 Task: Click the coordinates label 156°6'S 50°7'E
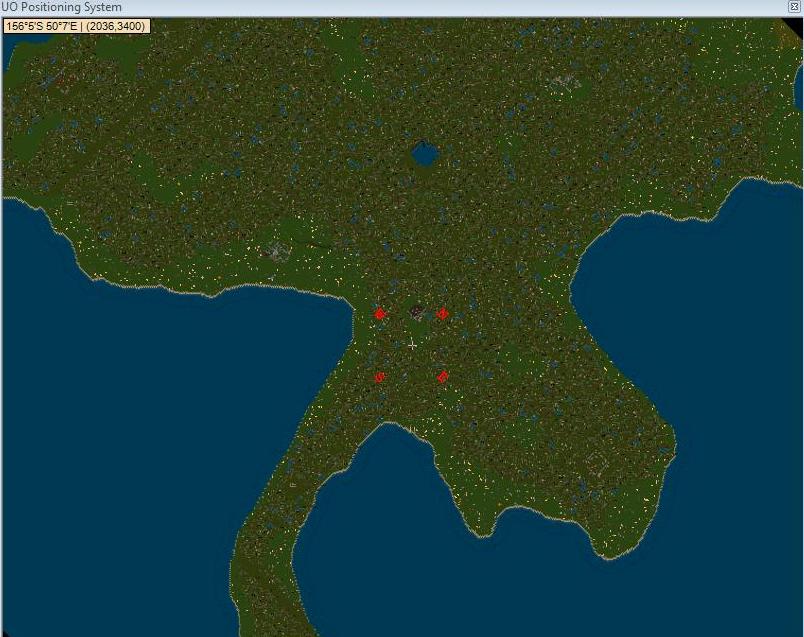77,26
